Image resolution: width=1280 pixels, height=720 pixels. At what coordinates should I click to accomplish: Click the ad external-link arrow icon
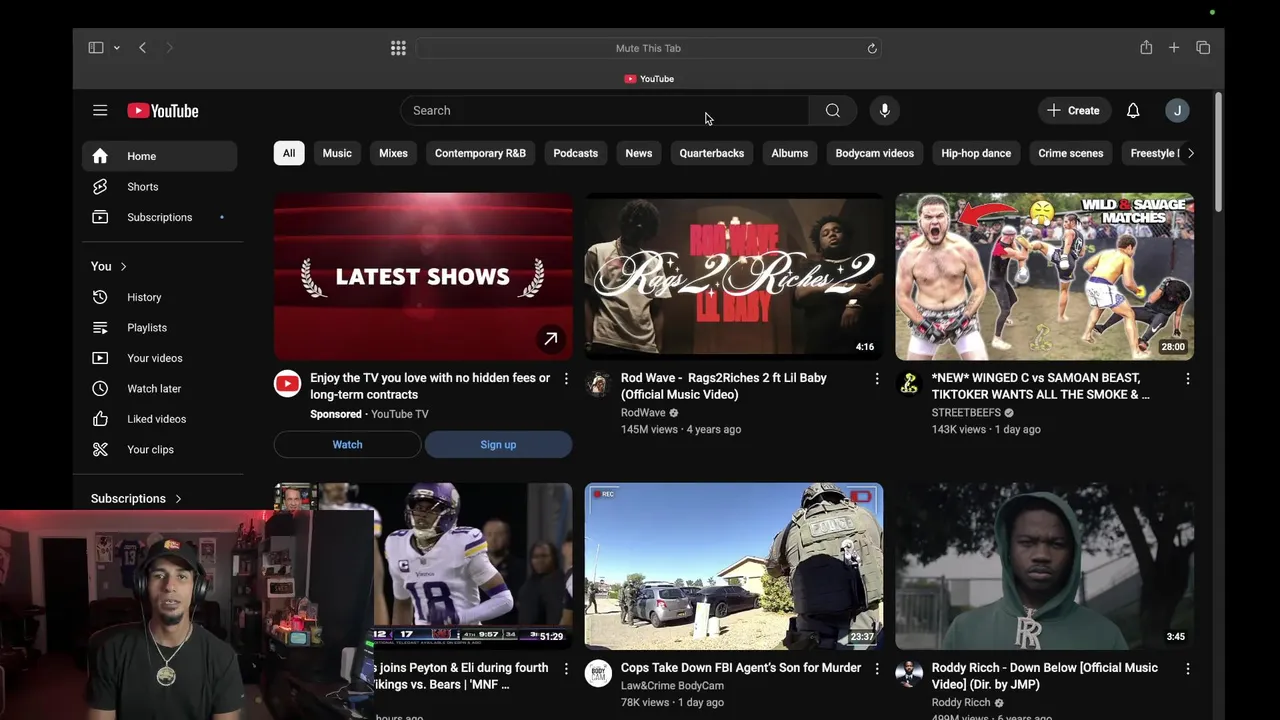coord(550,339)
